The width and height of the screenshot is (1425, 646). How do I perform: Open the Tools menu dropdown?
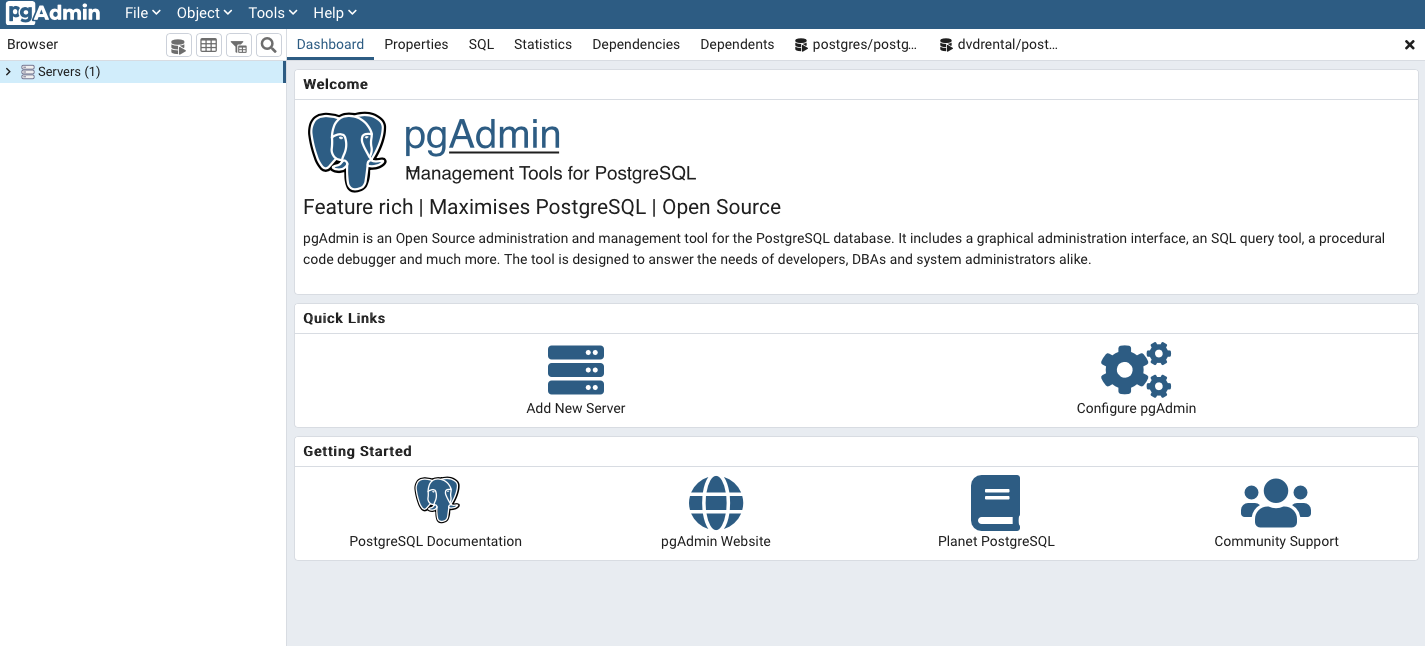273,13
